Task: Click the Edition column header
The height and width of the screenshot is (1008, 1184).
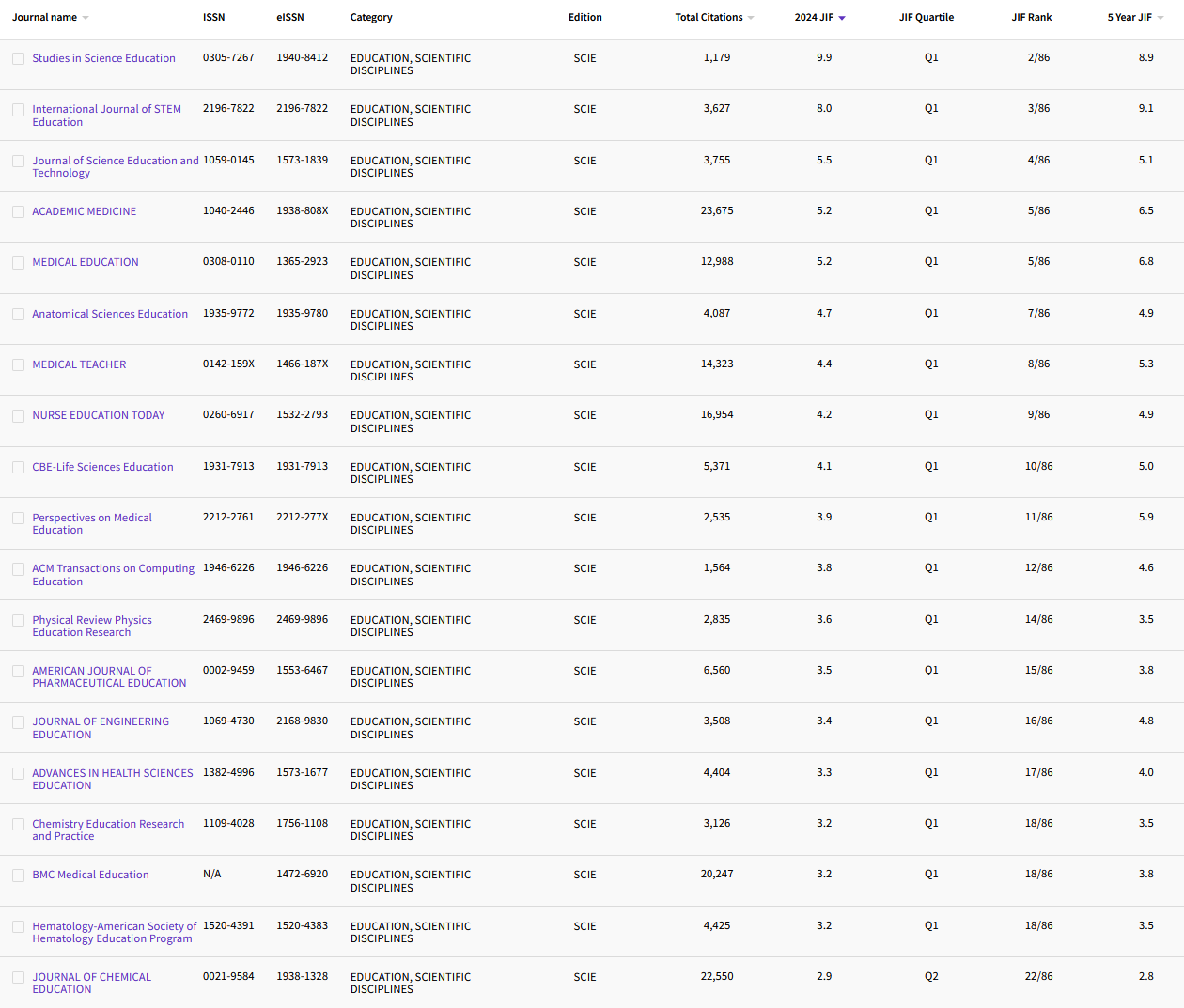Action: [584, 16]
